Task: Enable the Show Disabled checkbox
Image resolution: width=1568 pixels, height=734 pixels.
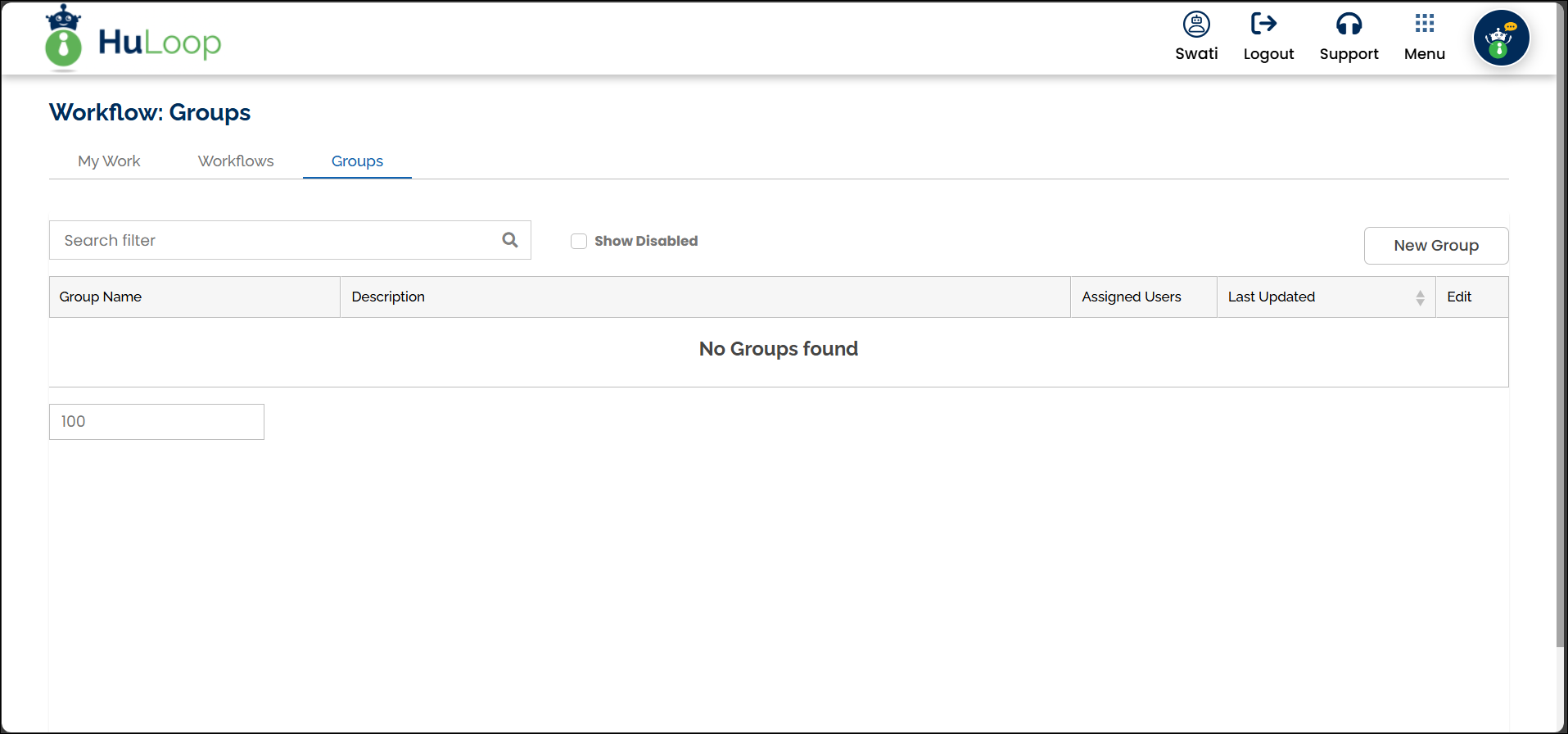Action: 579,241
